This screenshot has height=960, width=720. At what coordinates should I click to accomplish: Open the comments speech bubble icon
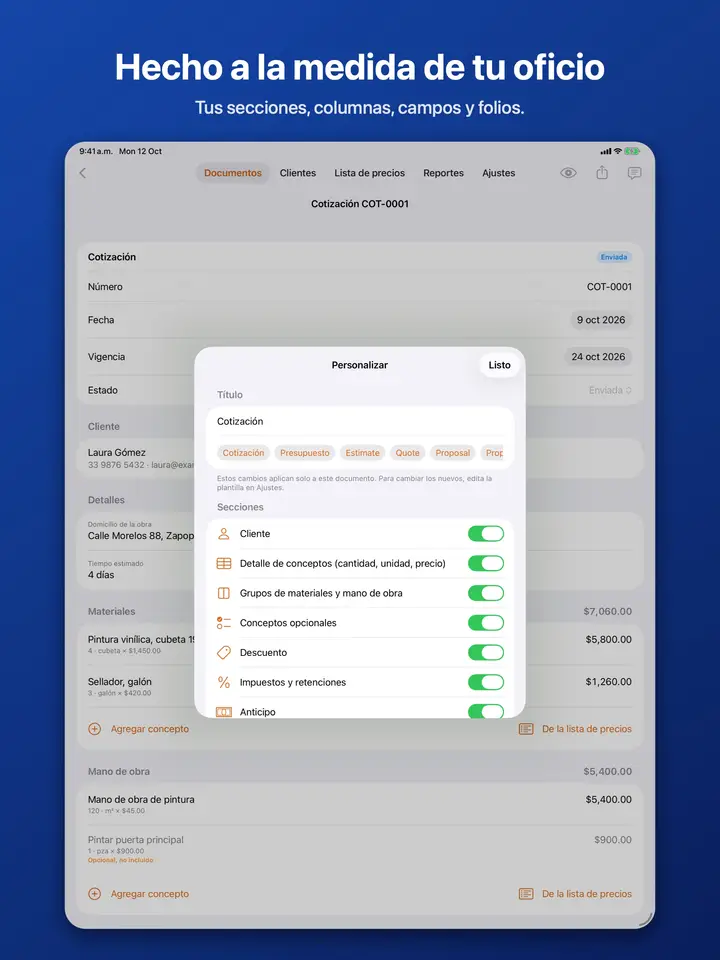coord(634,173)
